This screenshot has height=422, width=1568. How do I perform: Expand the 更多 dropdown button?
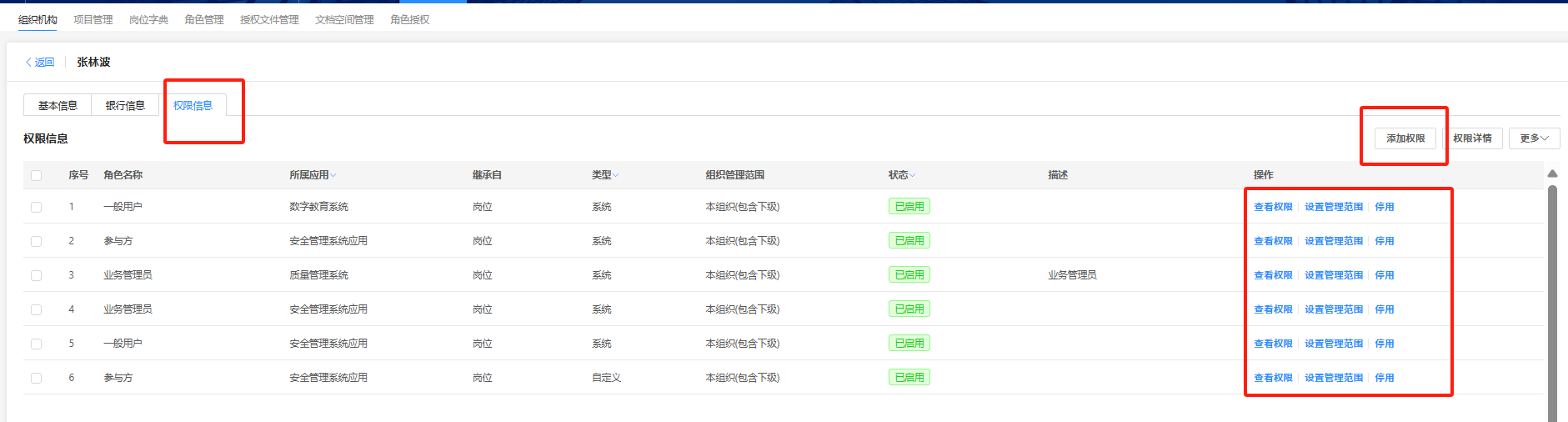1534,138
